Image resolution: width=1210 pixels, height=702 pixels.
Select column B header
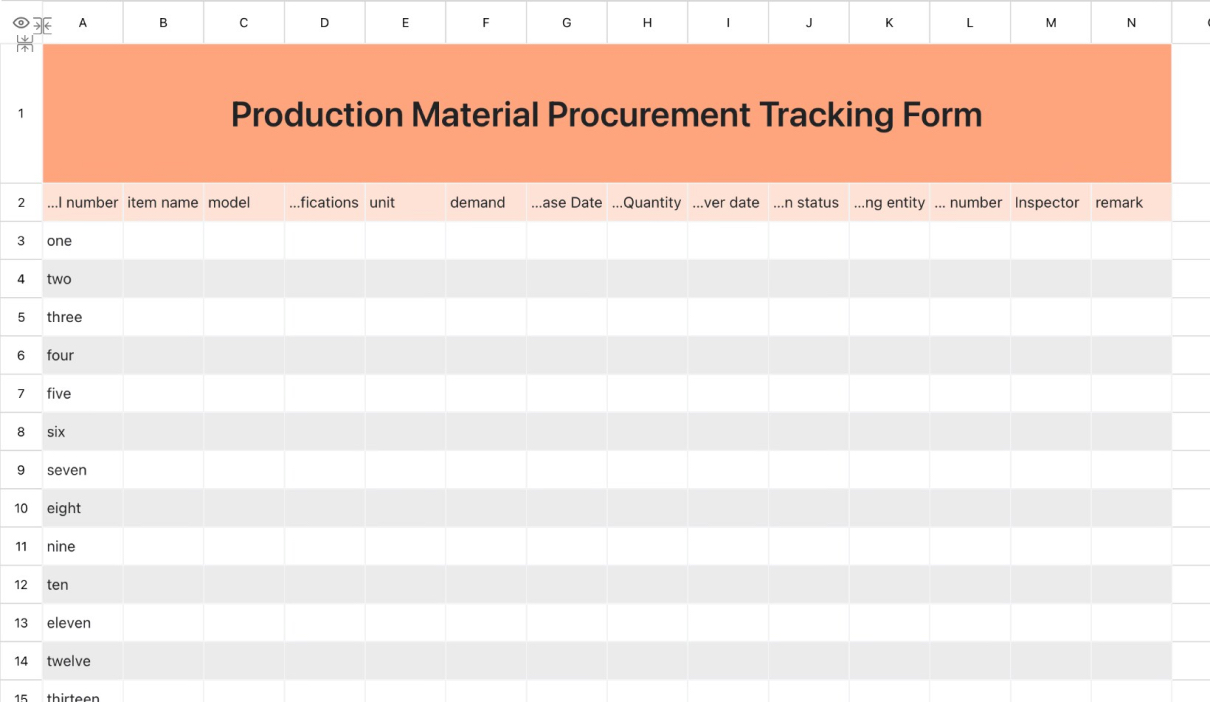(x=164, y=22)
